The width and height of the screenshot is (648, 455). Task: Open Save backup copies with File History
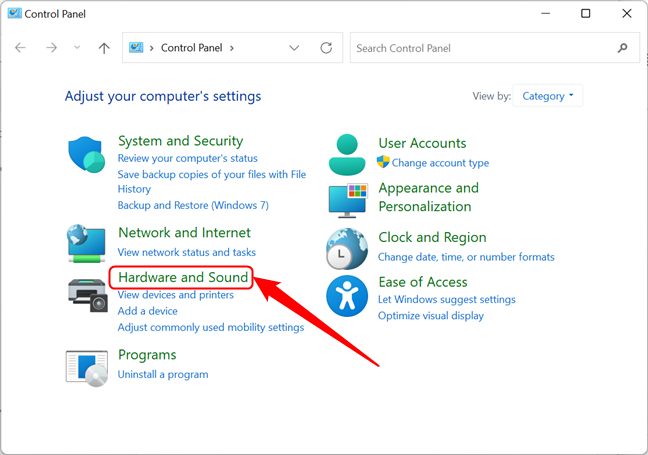click(212, 181)
